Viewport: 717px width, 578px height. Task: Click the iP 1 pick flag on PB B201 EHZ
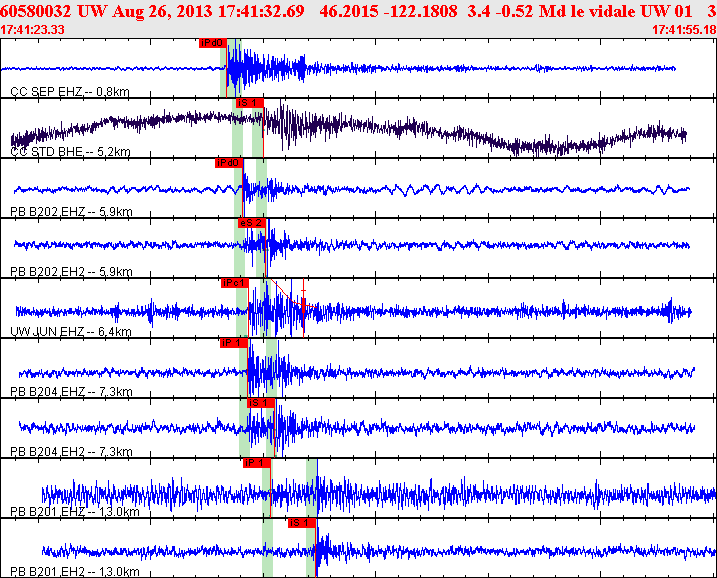[257, 463]
